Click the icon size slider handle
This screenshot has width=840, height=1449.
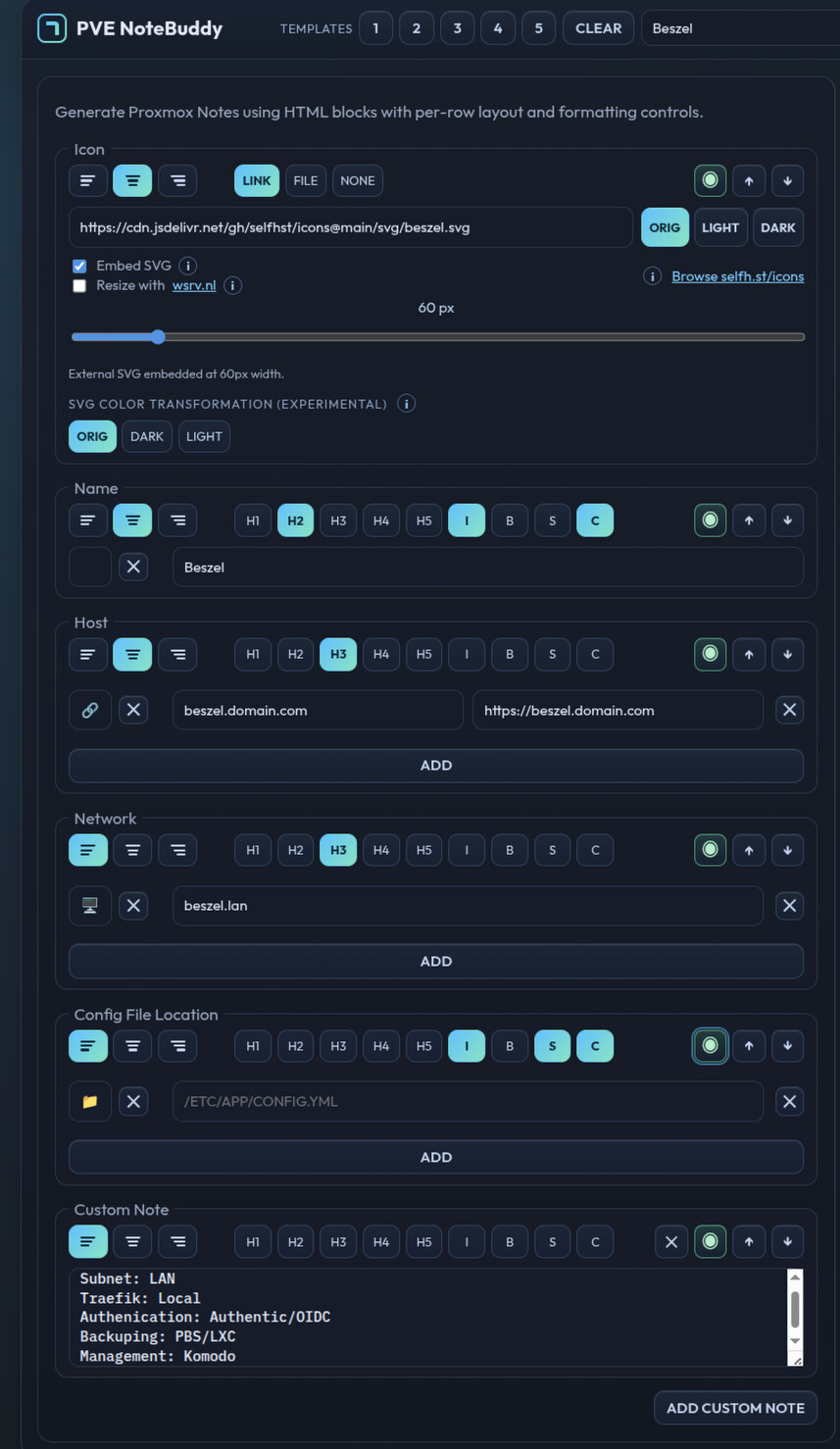point(158,337)
